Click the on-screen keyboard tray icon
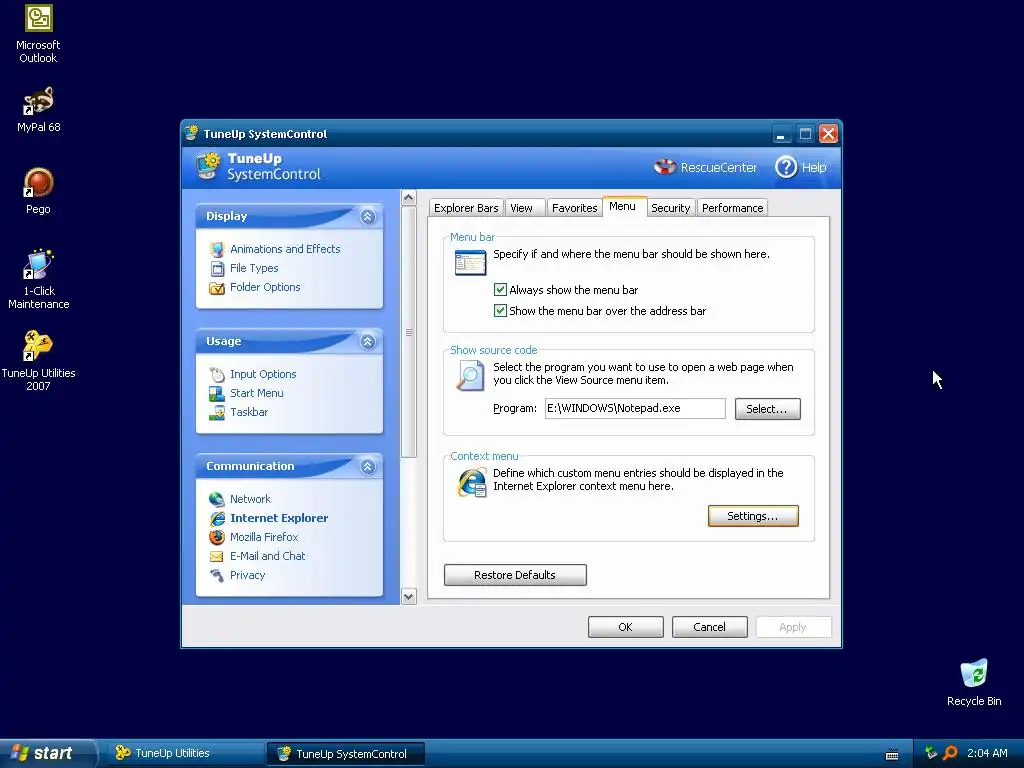Image resolution: width=1024 pixels, height=768 pixels. (x=892, y=755)
